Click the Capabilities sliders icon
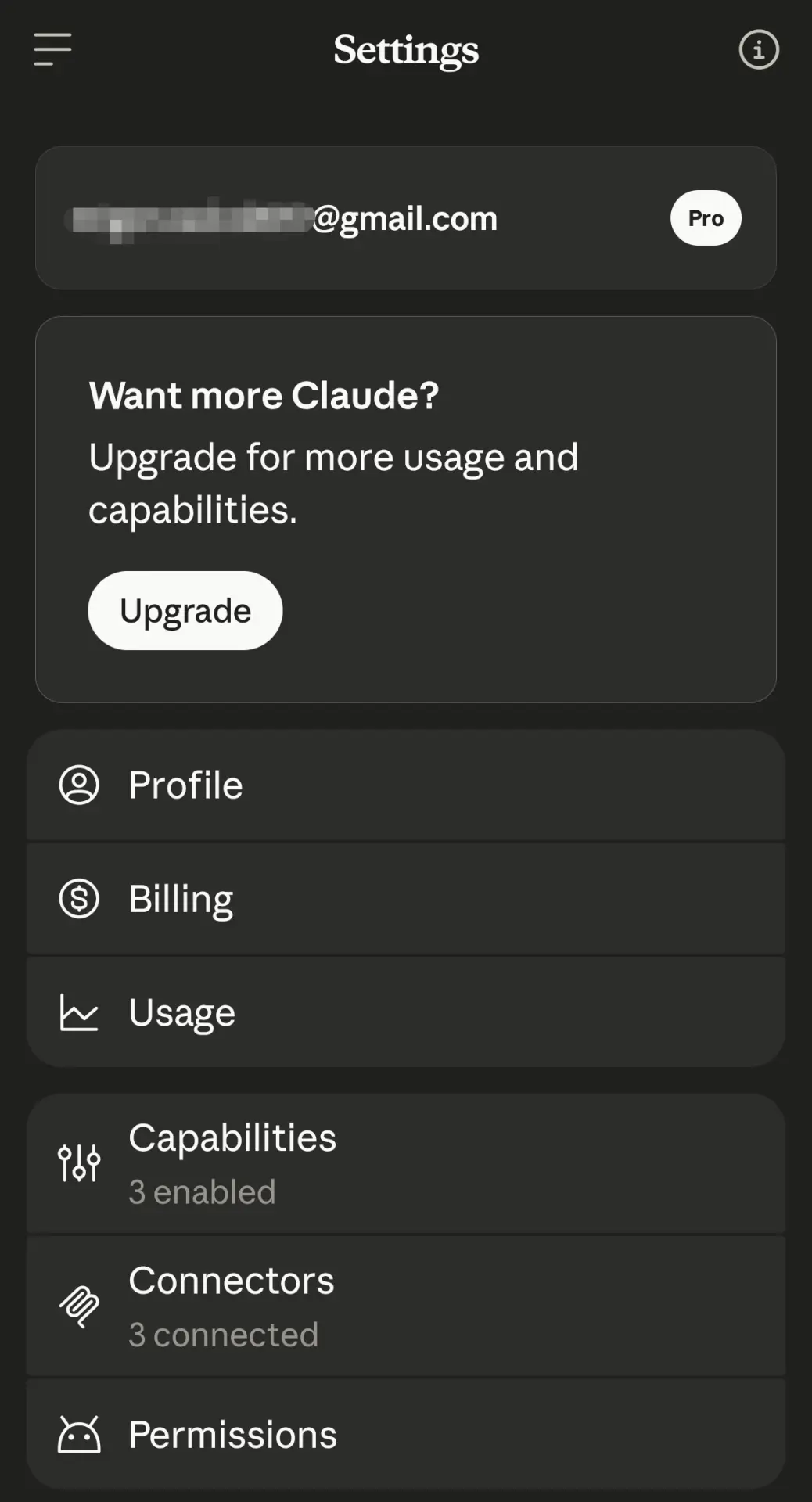The image size is (812, 1502). (x=79, y=1163)
